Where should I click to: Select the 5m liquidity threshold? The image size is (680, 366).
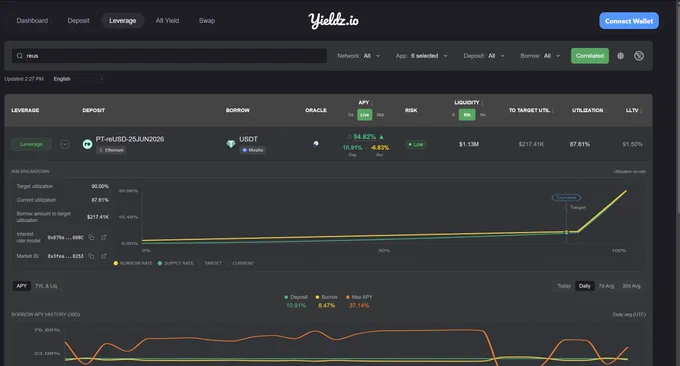coord(483,115)
